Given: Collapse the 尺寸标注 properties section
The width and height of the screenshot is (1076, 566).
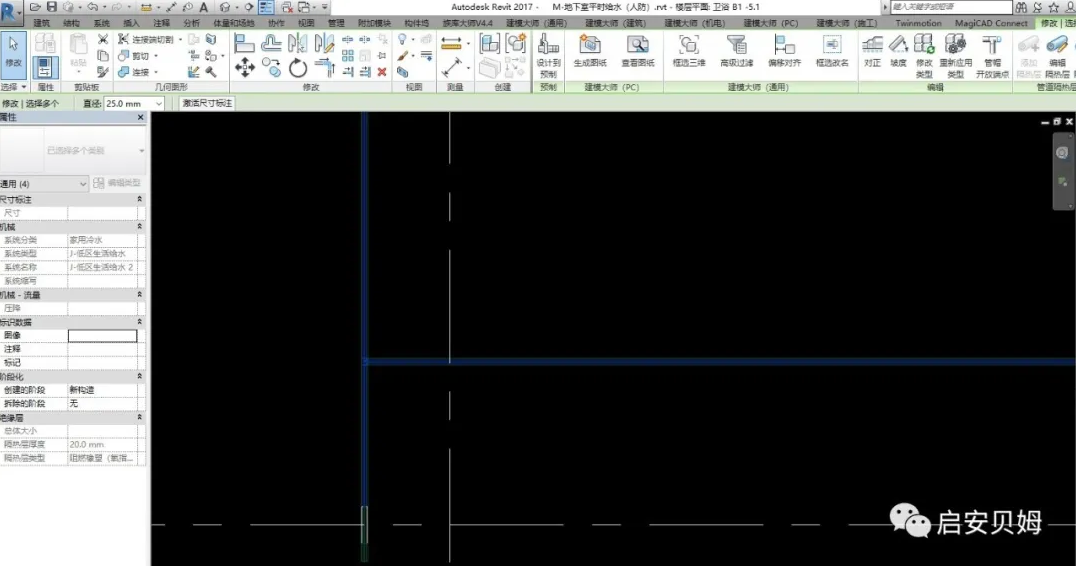Looking at the screenshot, I should pyautogui.click(x=139, y=199).
